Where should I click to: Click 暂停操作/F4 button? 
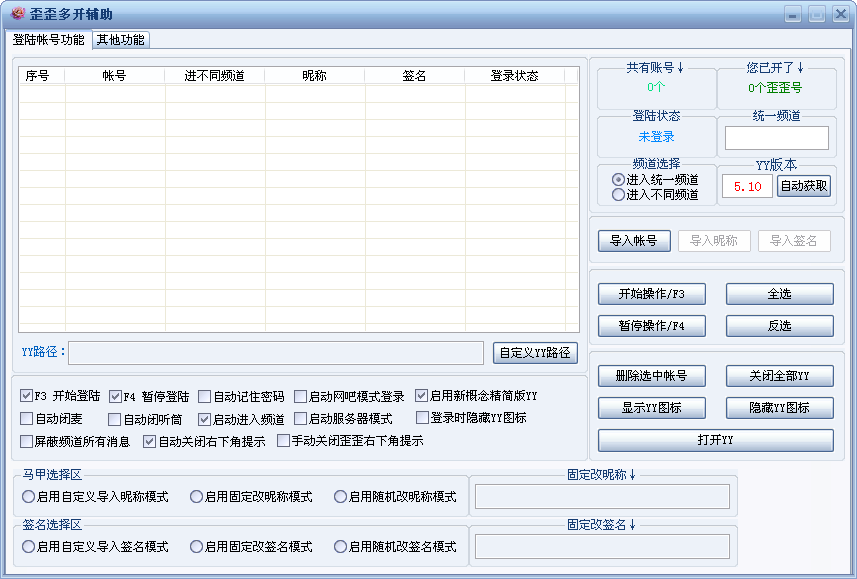(x=651, y=326)
